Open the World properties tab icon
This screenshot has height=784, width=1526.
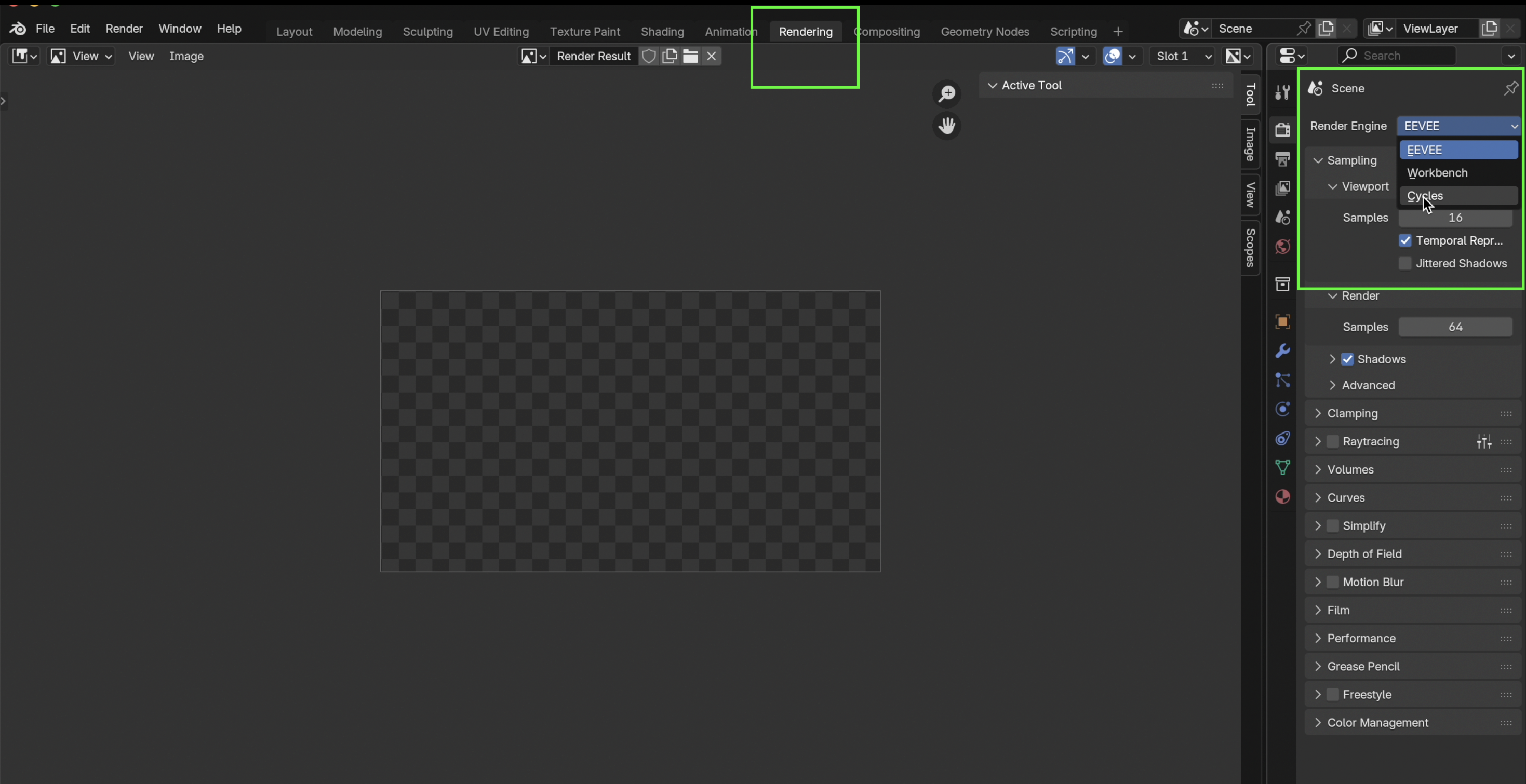1282,246
